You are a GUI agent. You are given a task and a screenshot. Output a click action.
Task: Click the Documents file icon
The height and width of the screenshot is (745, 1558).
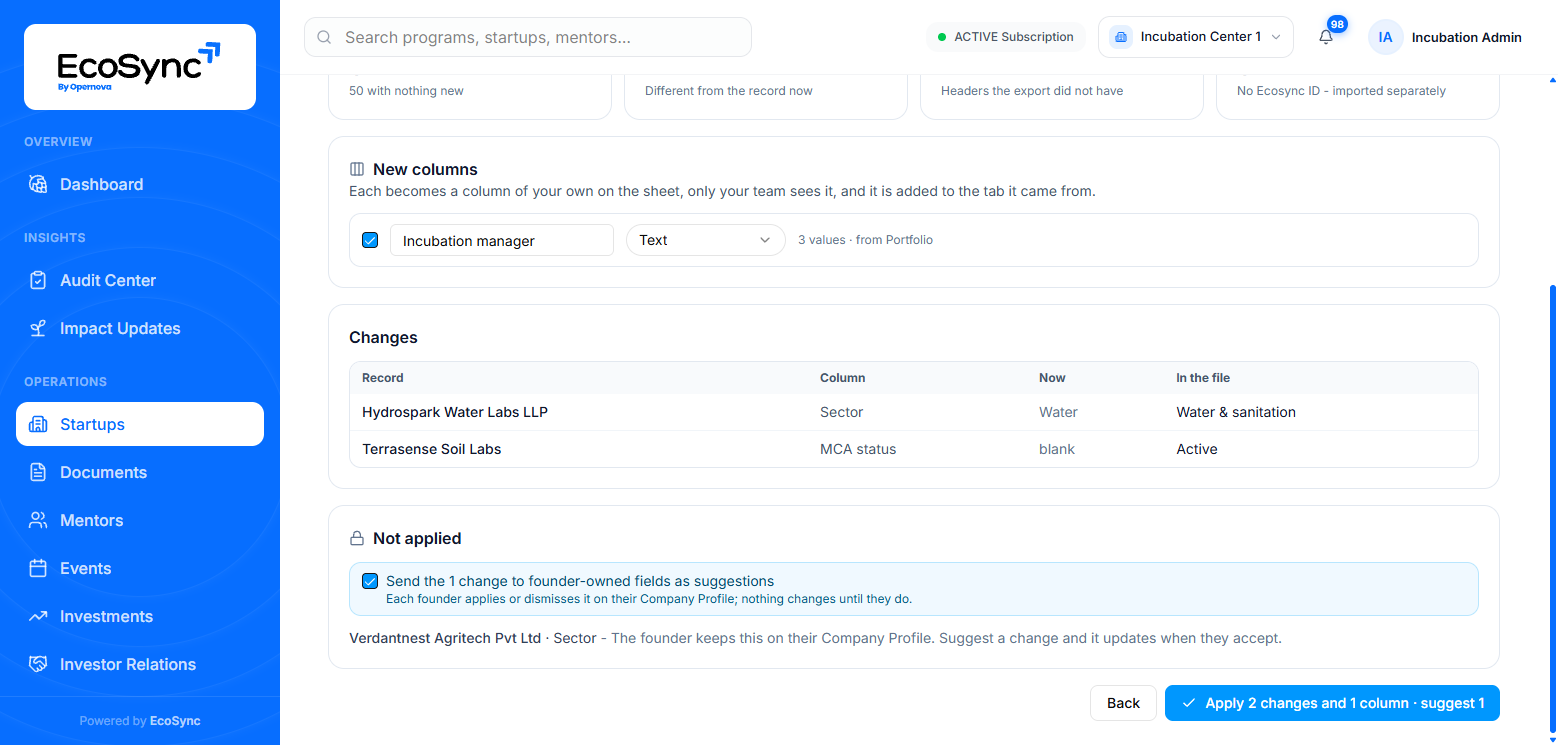tap(38, 472)
